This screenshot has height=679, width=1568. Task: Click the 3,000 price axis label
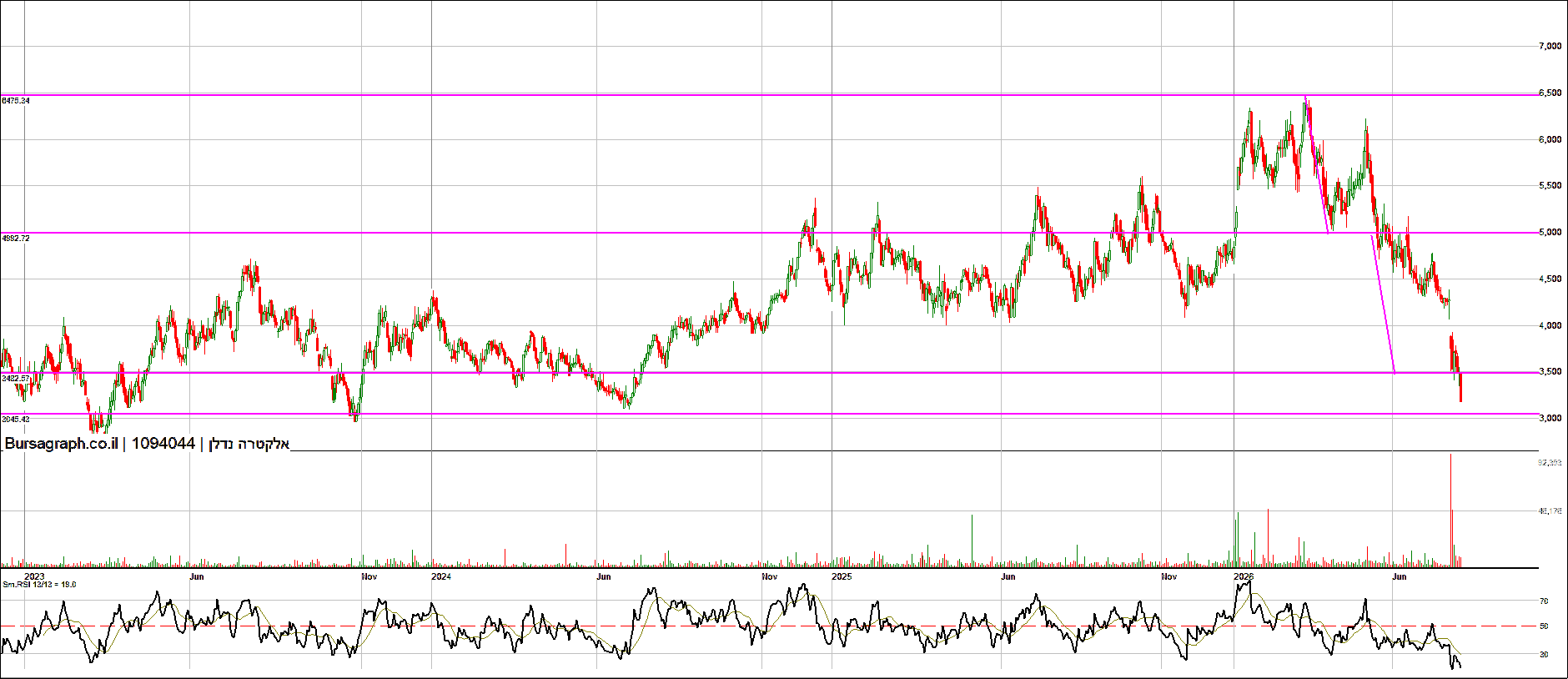[x=1550, y=419]
